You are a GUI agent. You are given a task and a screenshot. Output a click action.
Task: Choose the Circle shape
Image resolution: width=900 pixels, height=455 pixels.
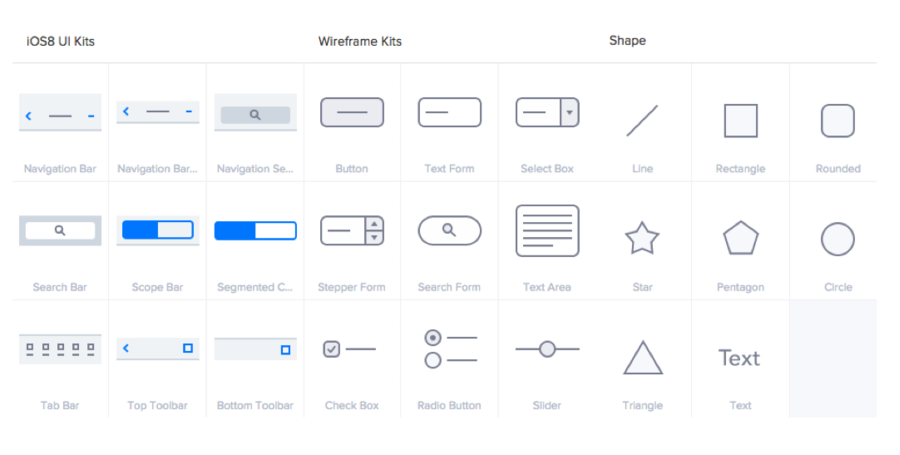point(838,240)
